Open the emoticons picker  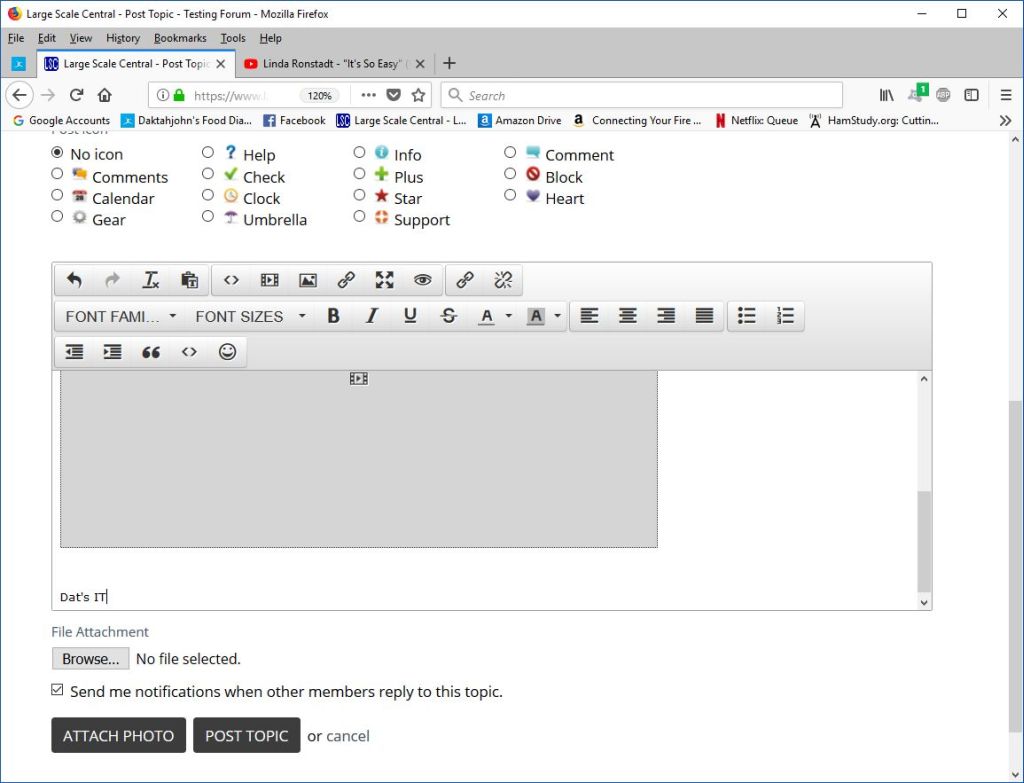tap(227, 352)
